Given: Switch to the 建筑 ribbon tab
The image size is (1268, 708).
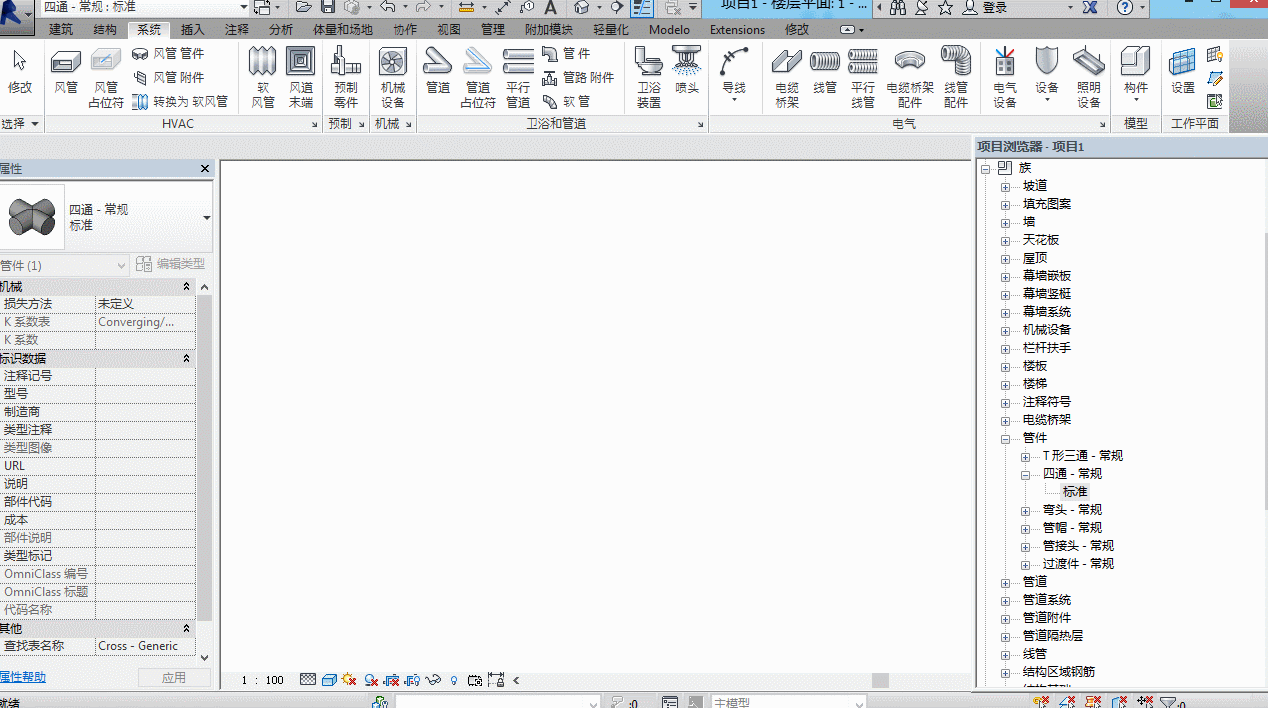Looking at the screenshot, I should click(61, 30).
